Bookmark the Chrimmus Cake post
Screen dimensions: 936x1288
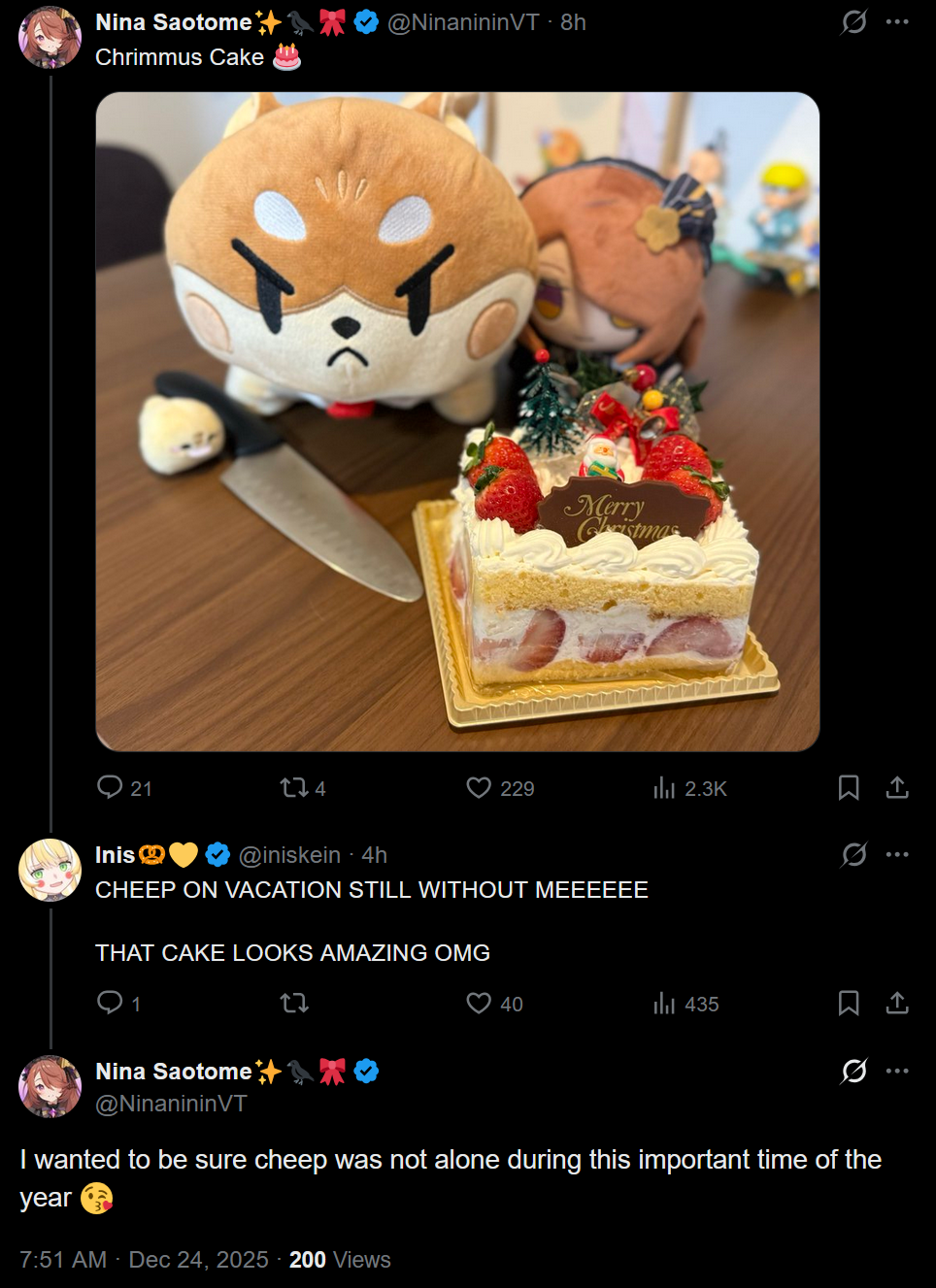[849, 787]
